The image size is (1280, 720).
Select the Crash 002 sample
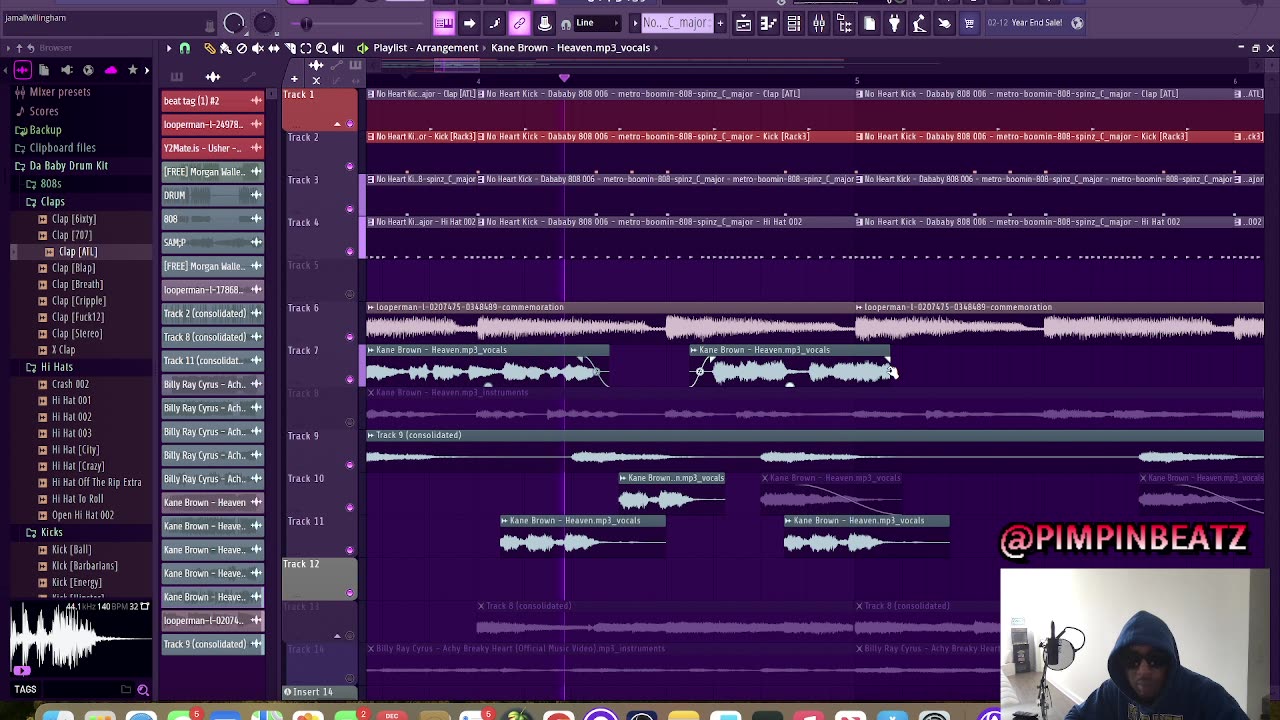coord(64,384)
